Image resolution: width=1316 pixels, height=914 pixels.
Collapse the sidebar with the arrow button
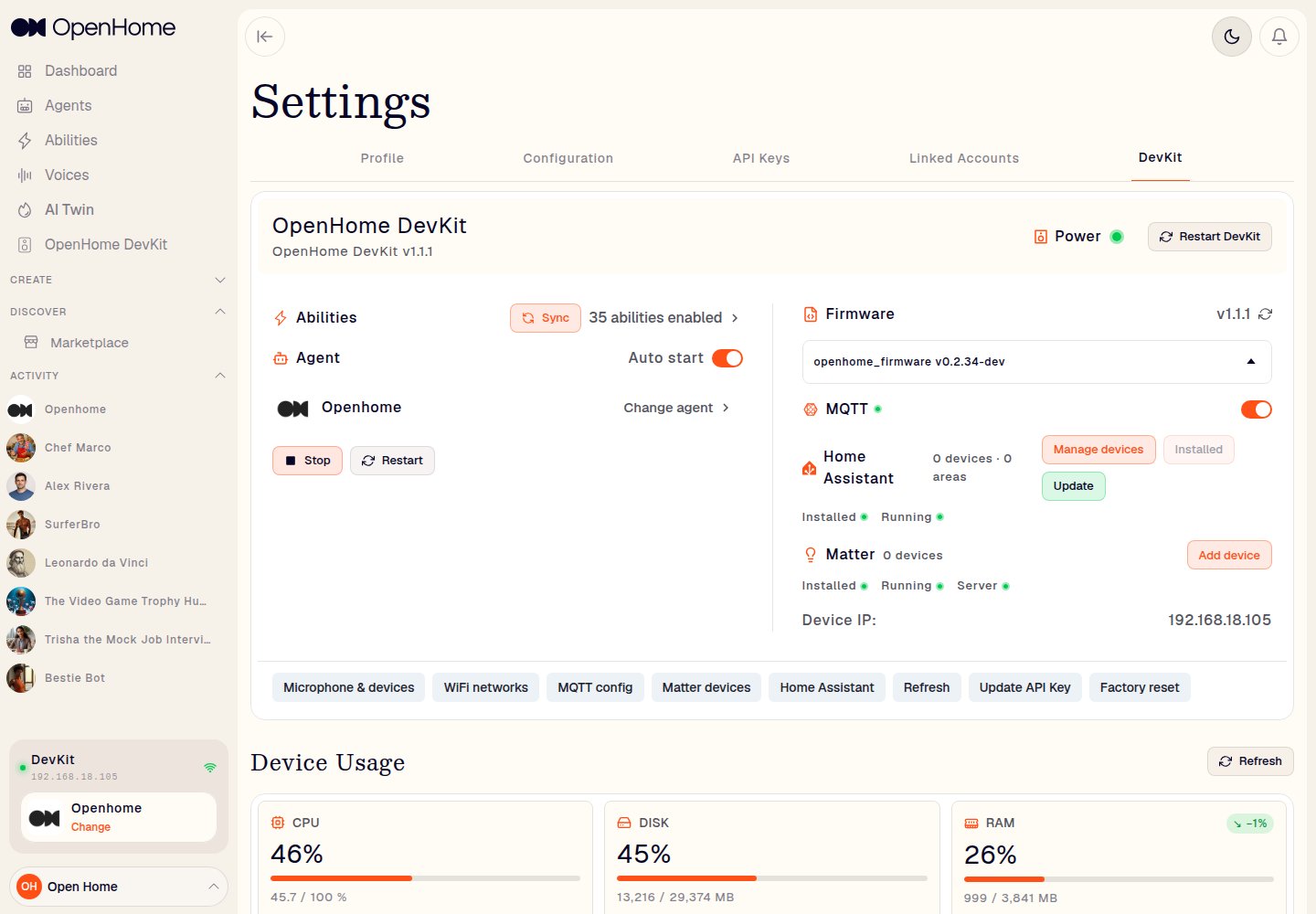[x=265, y=37]
